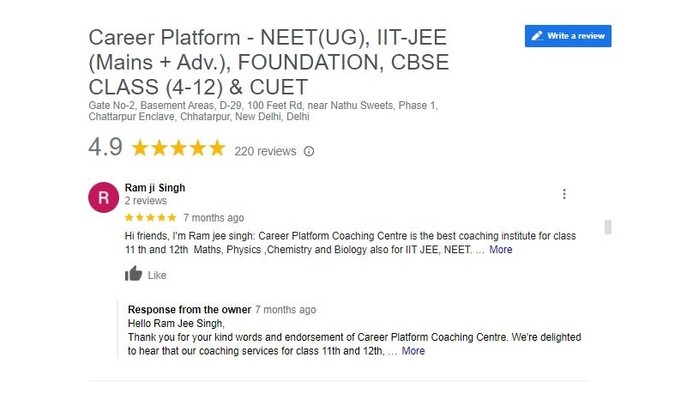Click the Response from the owner heading
This screenshot has height=400, width=700.
click(189, 309)
